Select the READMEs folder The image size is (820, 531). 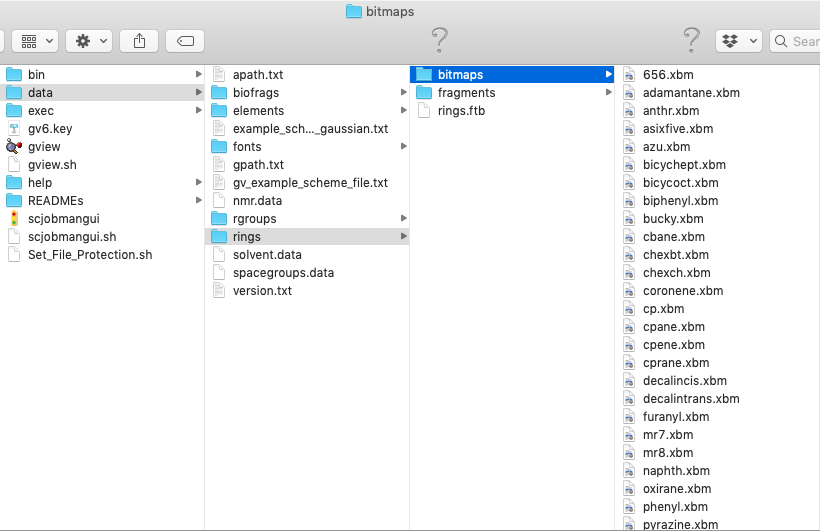(x=102, y=201)
